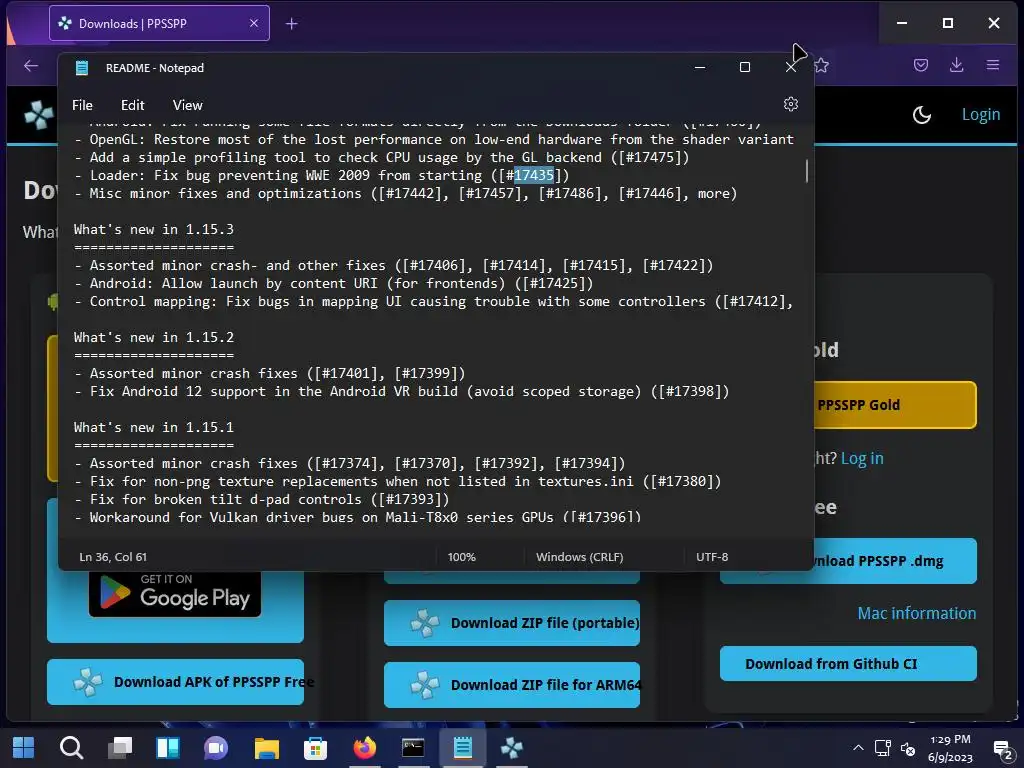Click the line about simple profiling tool

click(381, 157)
